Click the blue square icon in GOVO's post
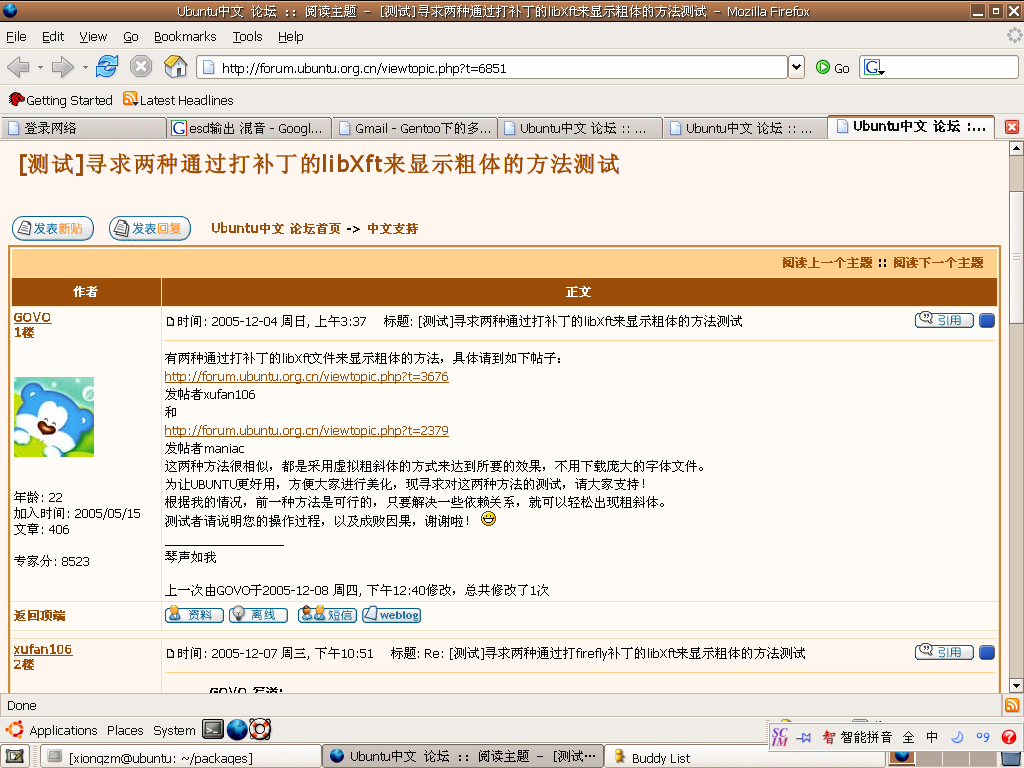Viewport: 1024px width, 768px height. [x=987, y=320]
